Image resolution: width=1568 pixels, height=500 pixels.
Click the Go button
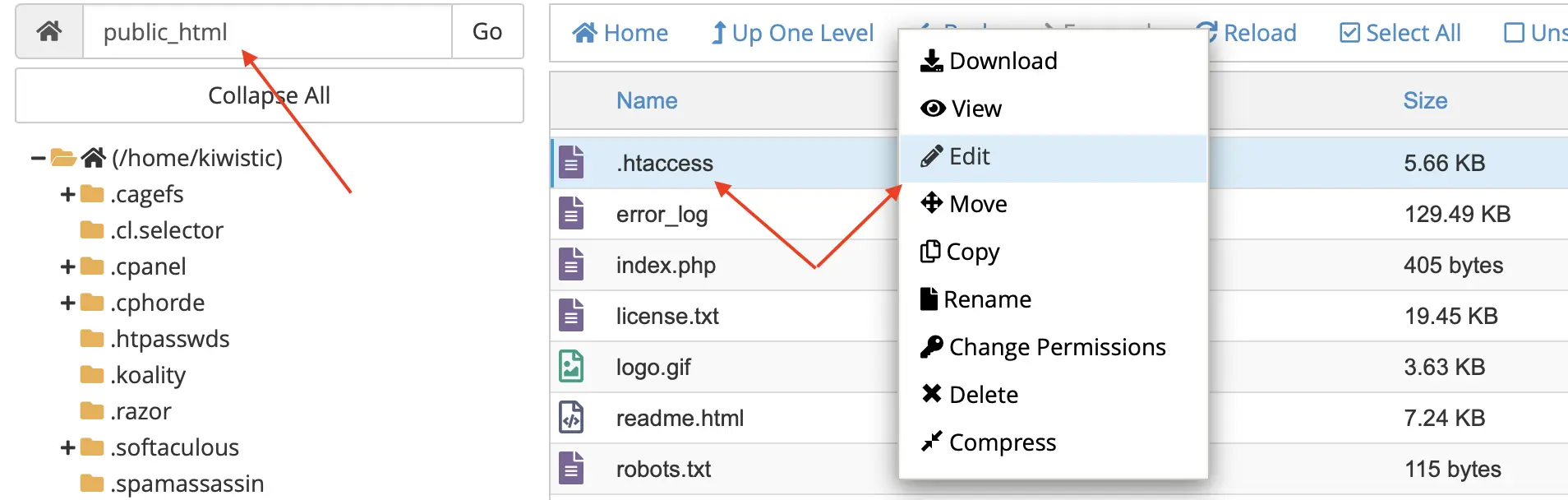pos(487,31)
